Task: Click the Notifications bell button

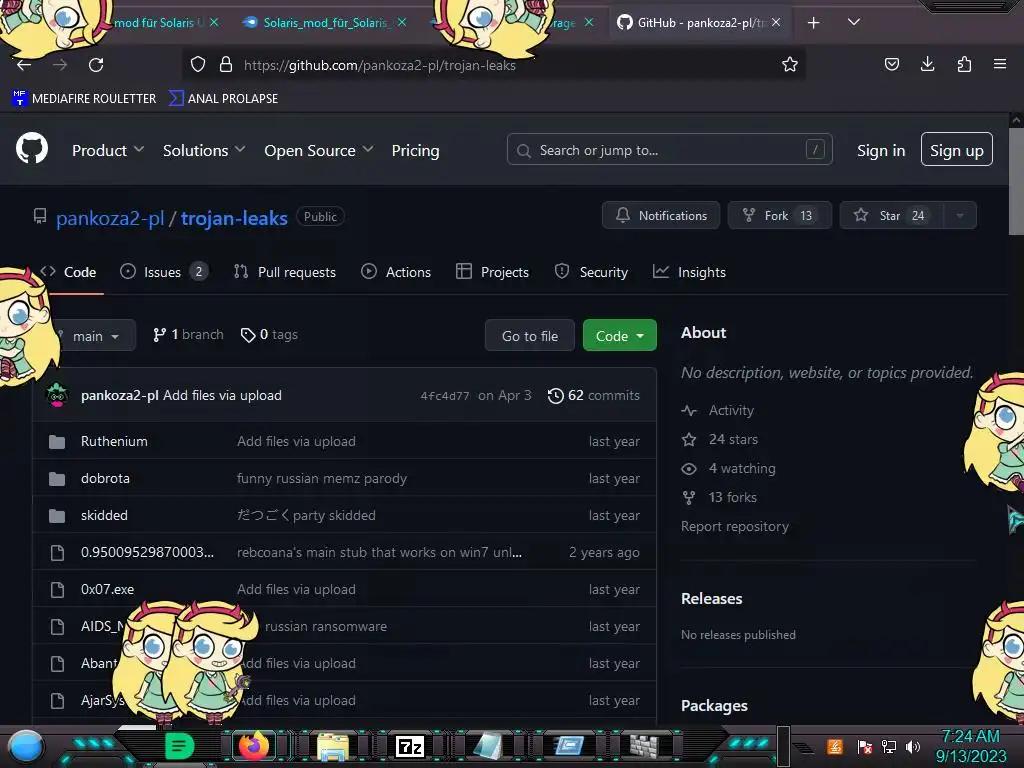Action: pos(661,216)
